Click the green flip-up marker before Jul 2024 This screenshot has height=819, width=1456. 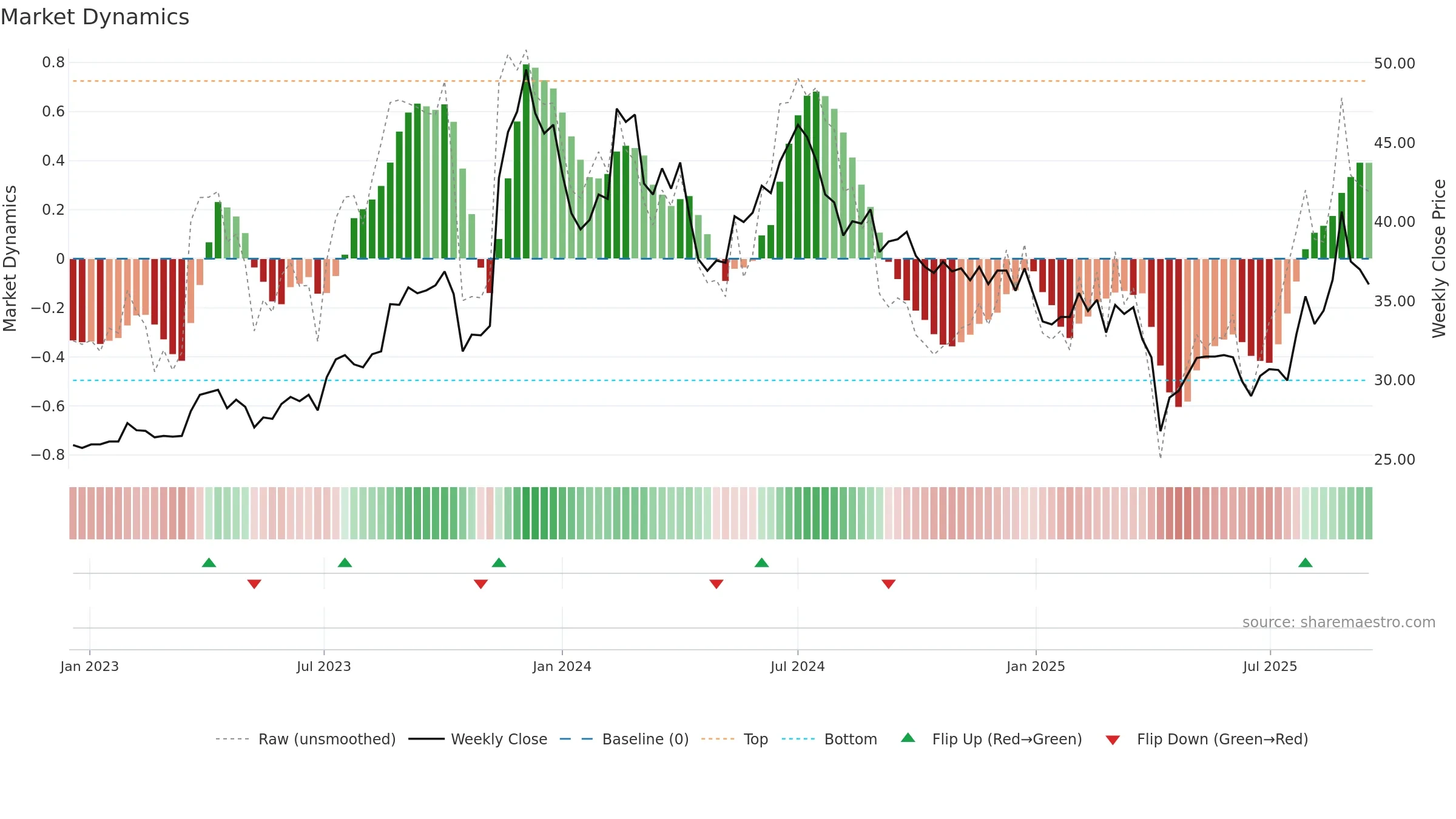pos(761,562)
